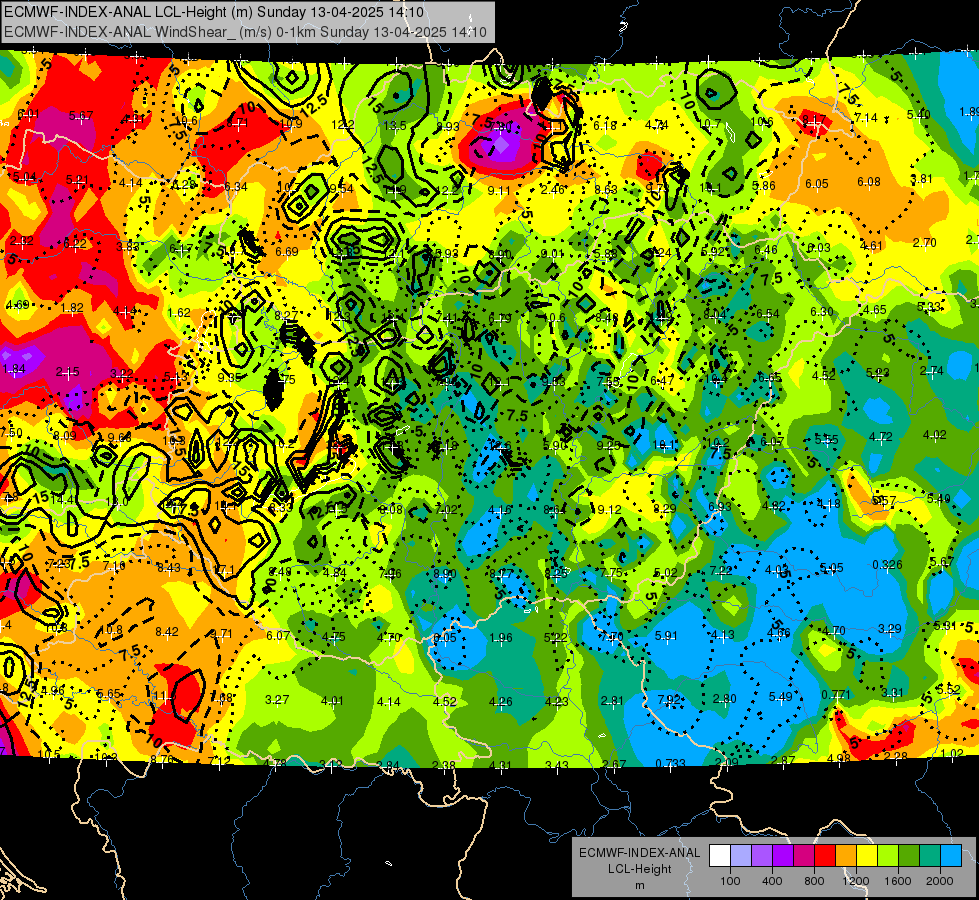Screen dimensions: 979x900
Task: Click the dark green legend swatch
Action: pyautogui.click(x=908, y=856)
